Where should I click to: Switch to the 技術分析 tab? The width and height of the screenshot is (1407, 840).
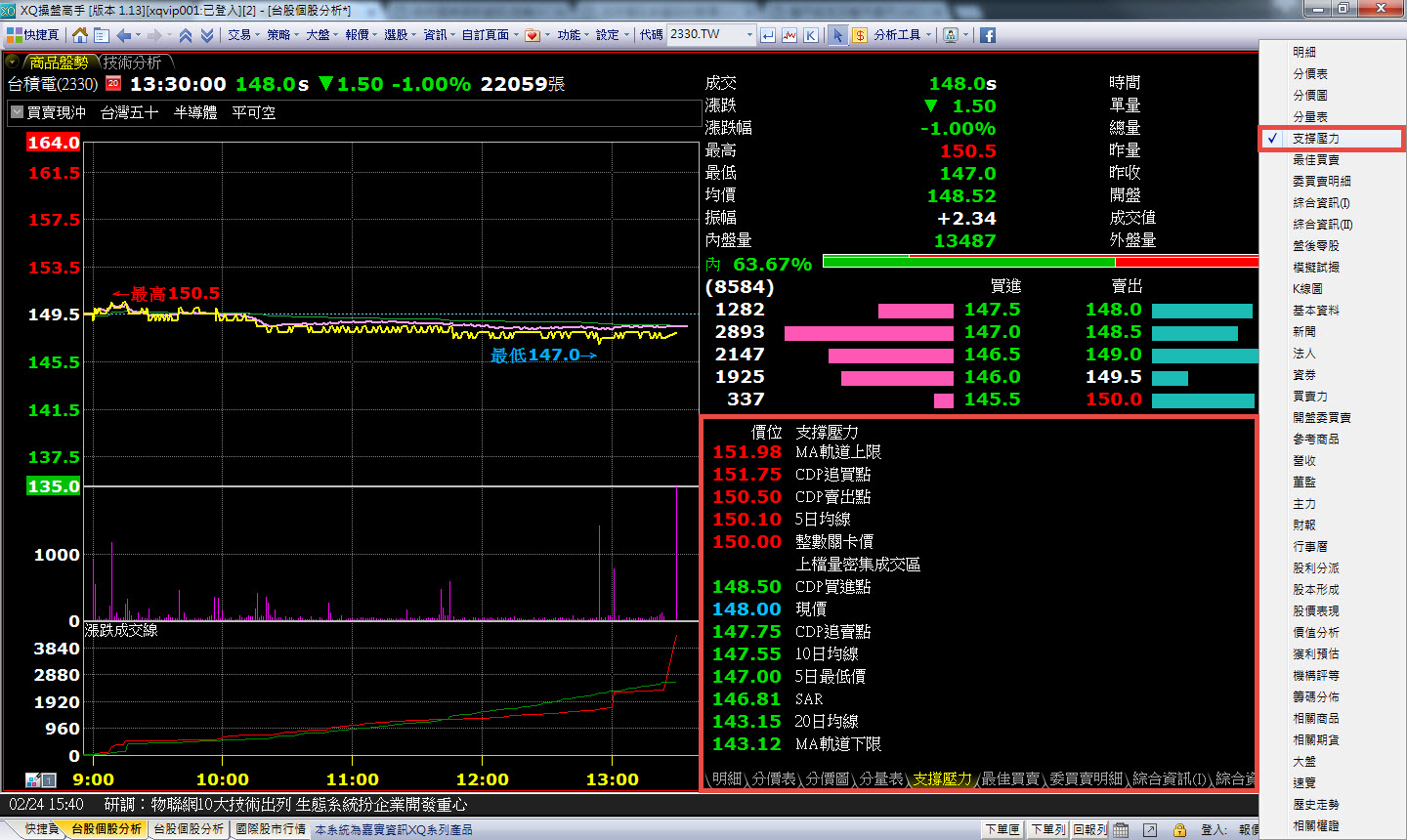coord(132,63)
